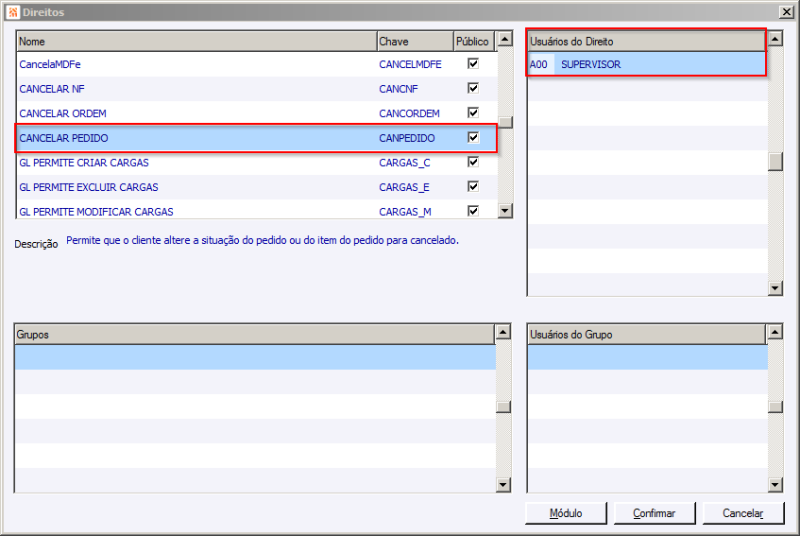Click the Grupos column header
This screenshot has width=800, height=536.
[255, 335]
